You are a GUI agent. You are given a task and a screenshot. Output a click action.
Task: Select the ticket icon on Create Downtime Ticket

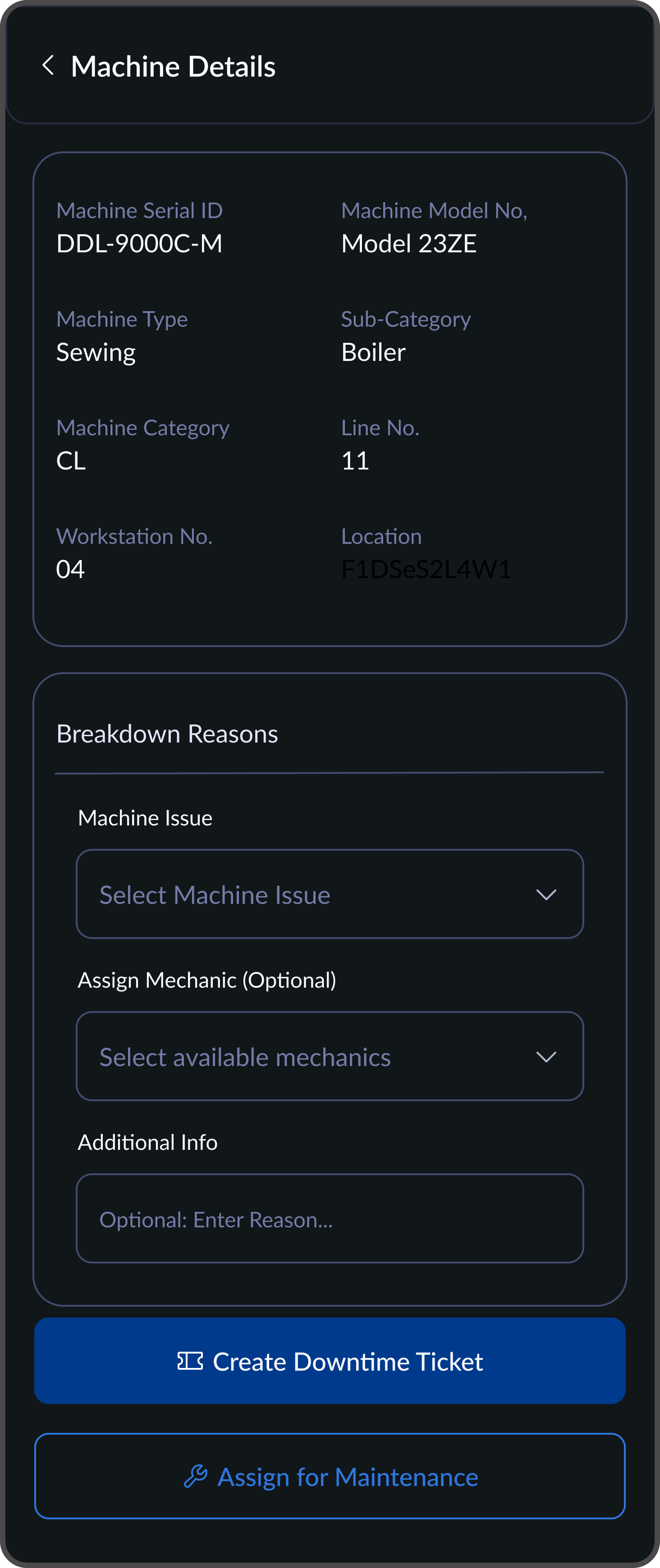point(192,1362)
